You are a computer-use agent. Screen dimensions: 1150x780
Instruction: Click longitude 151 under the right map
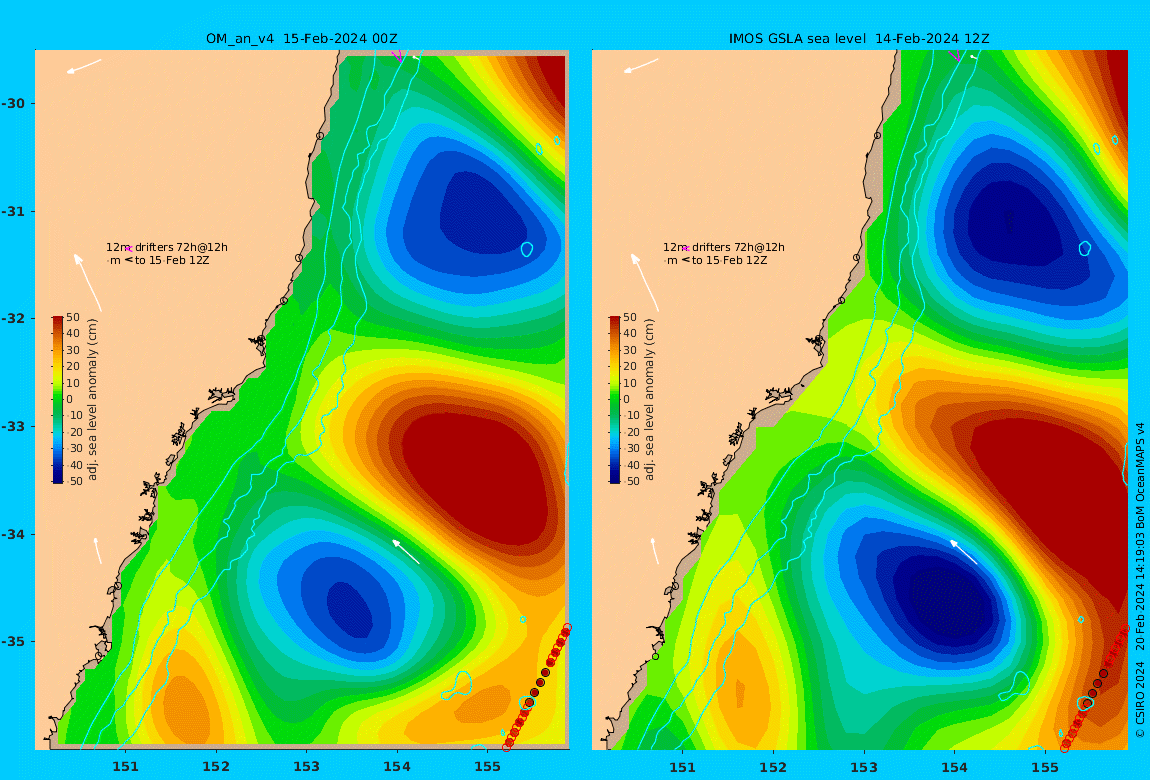683,767
